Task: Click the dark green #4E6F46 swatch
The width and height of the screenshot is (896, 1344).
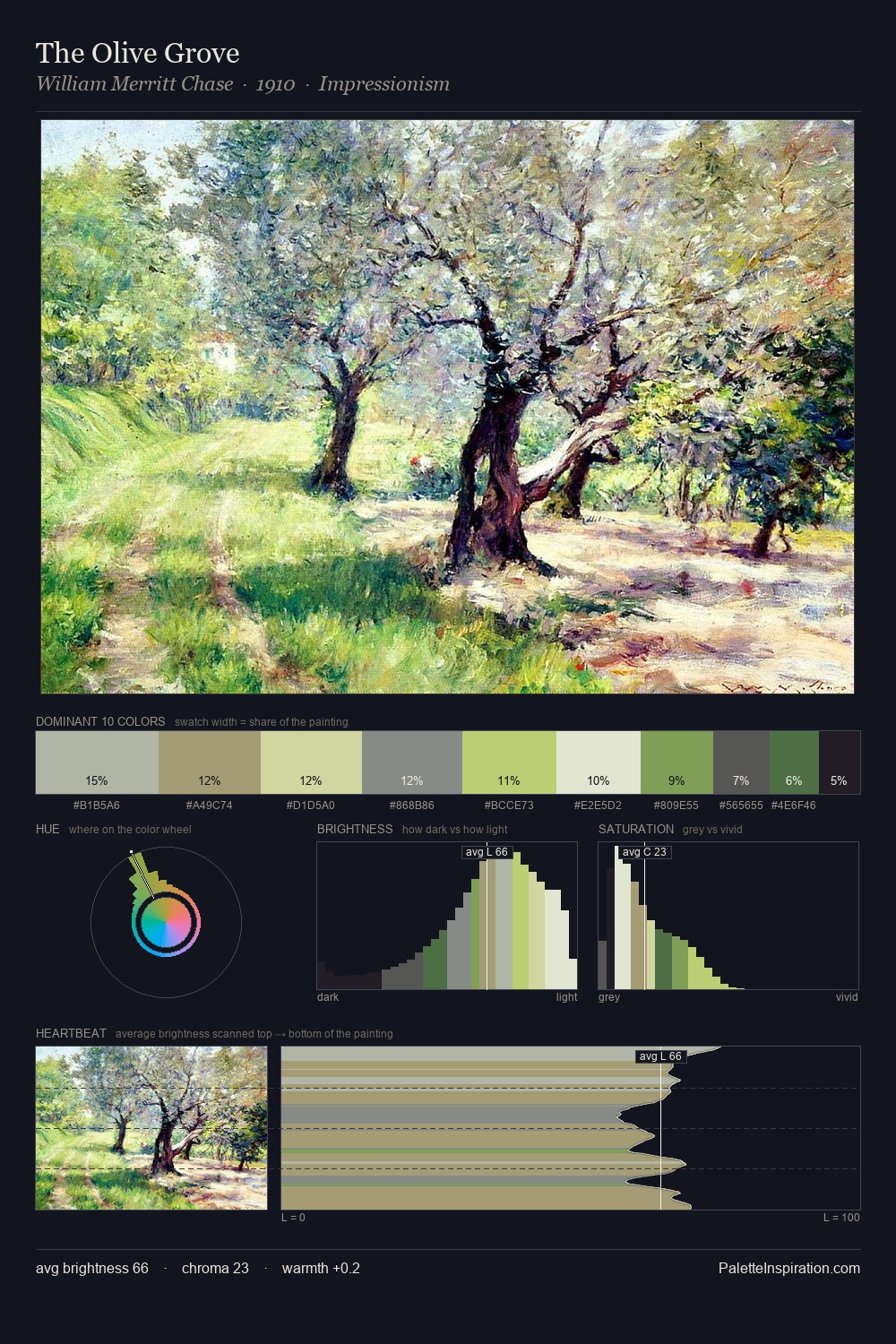Action: pyautogui.click(x=794, y=762)
